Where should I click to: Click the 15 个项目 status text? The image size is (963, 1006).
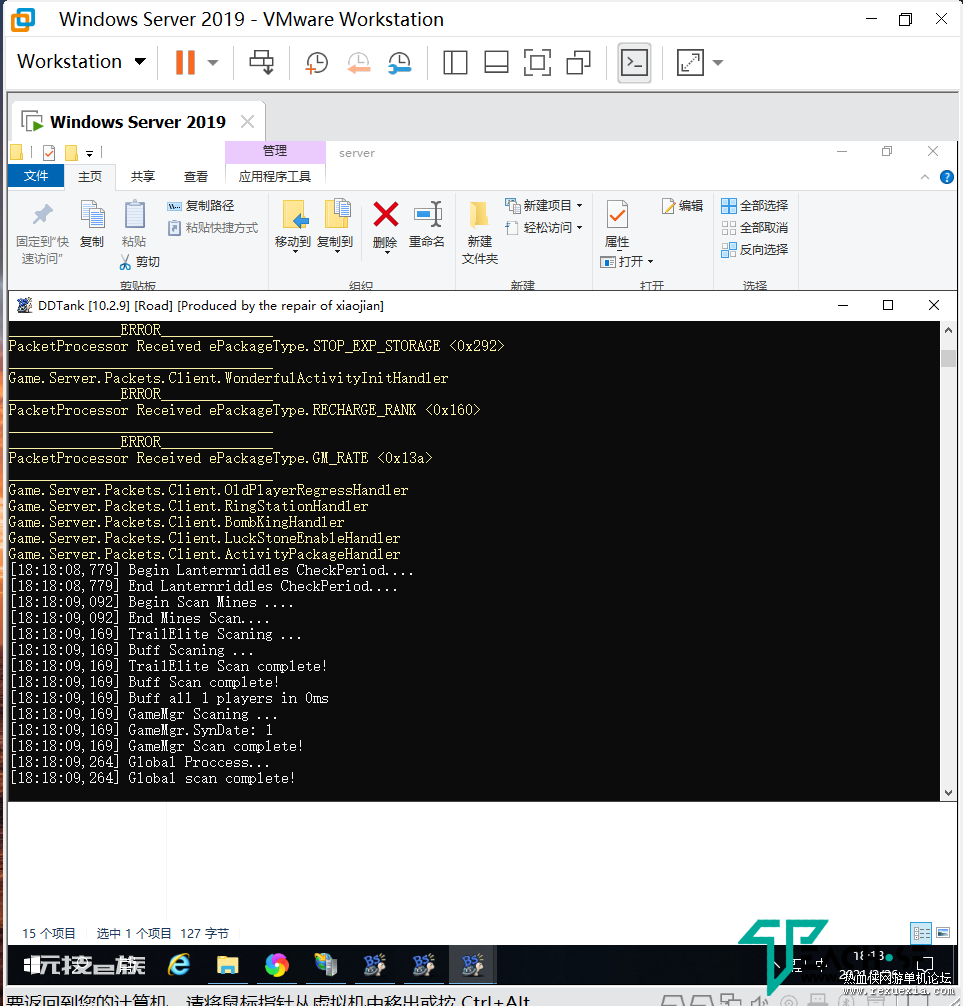pyautogui.click(x=49, y=934)
